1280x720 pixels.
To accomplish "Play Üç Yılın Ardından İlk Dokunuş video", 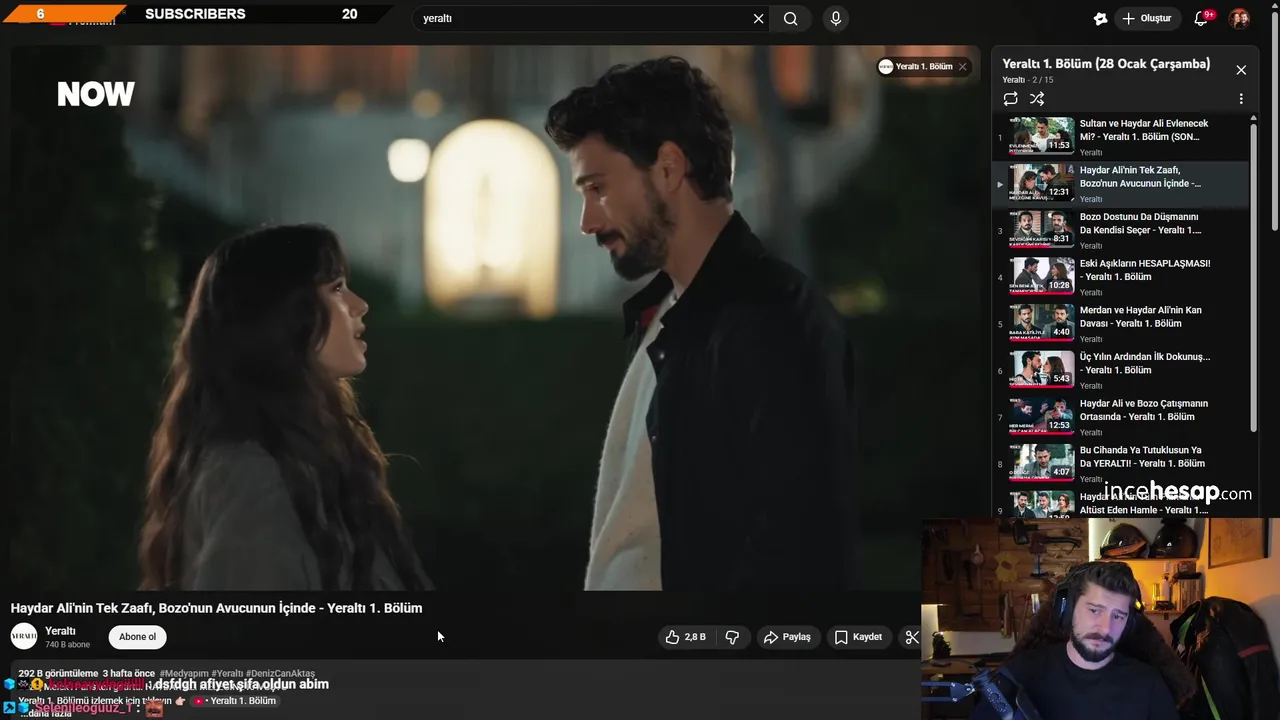I will coord(1120,370).
